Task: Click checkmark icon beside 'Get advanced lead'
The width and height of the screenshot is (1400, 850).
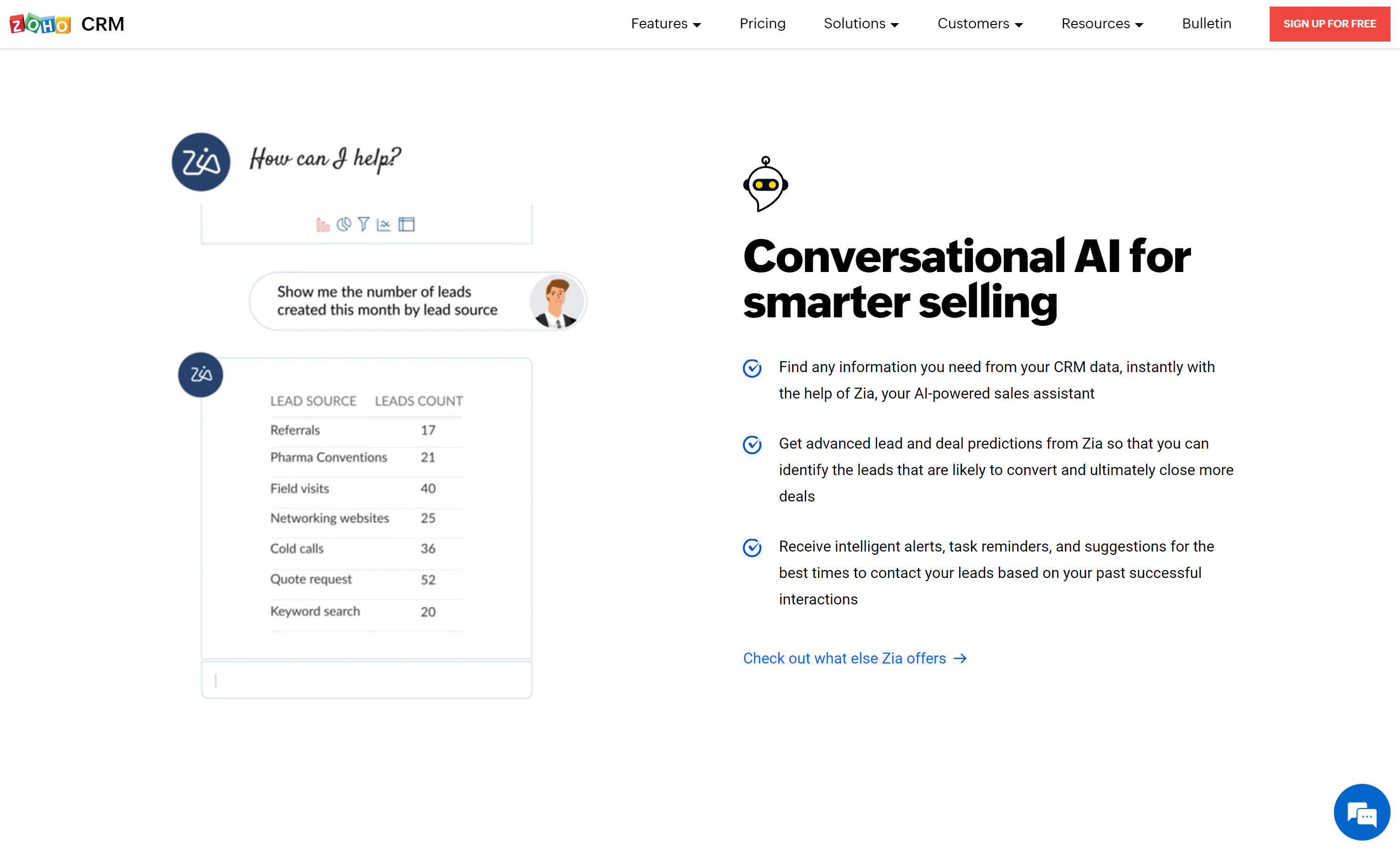Action: (752, 445)
